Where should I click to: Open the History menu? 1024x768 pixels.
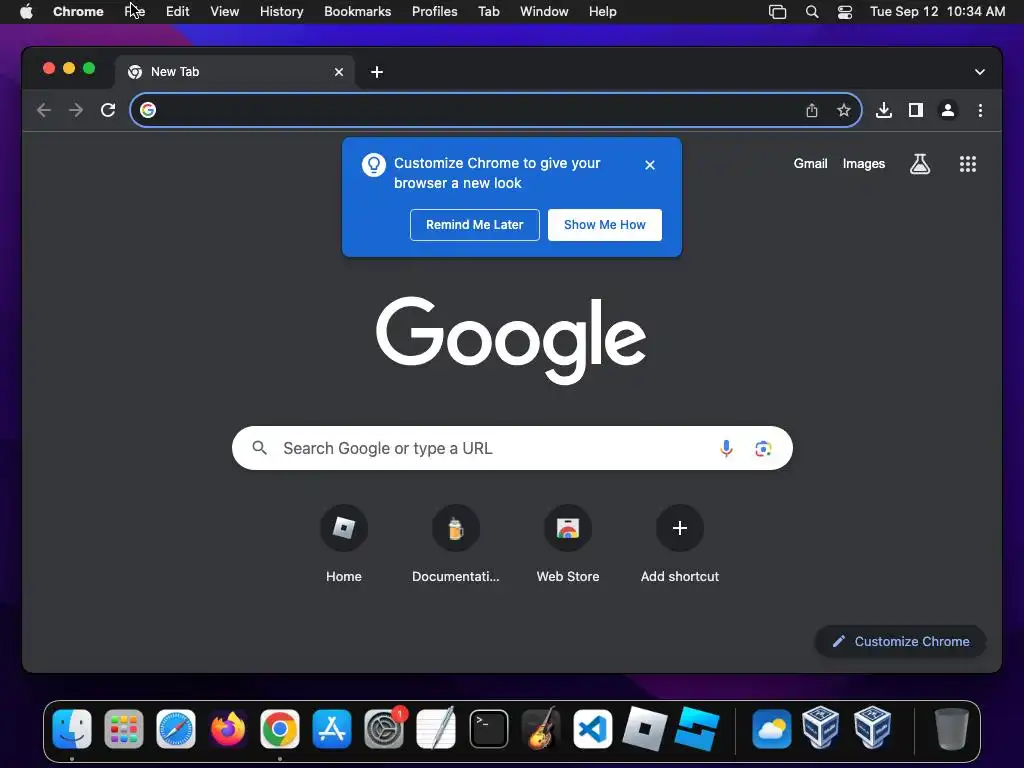click(x=281, y=12)
